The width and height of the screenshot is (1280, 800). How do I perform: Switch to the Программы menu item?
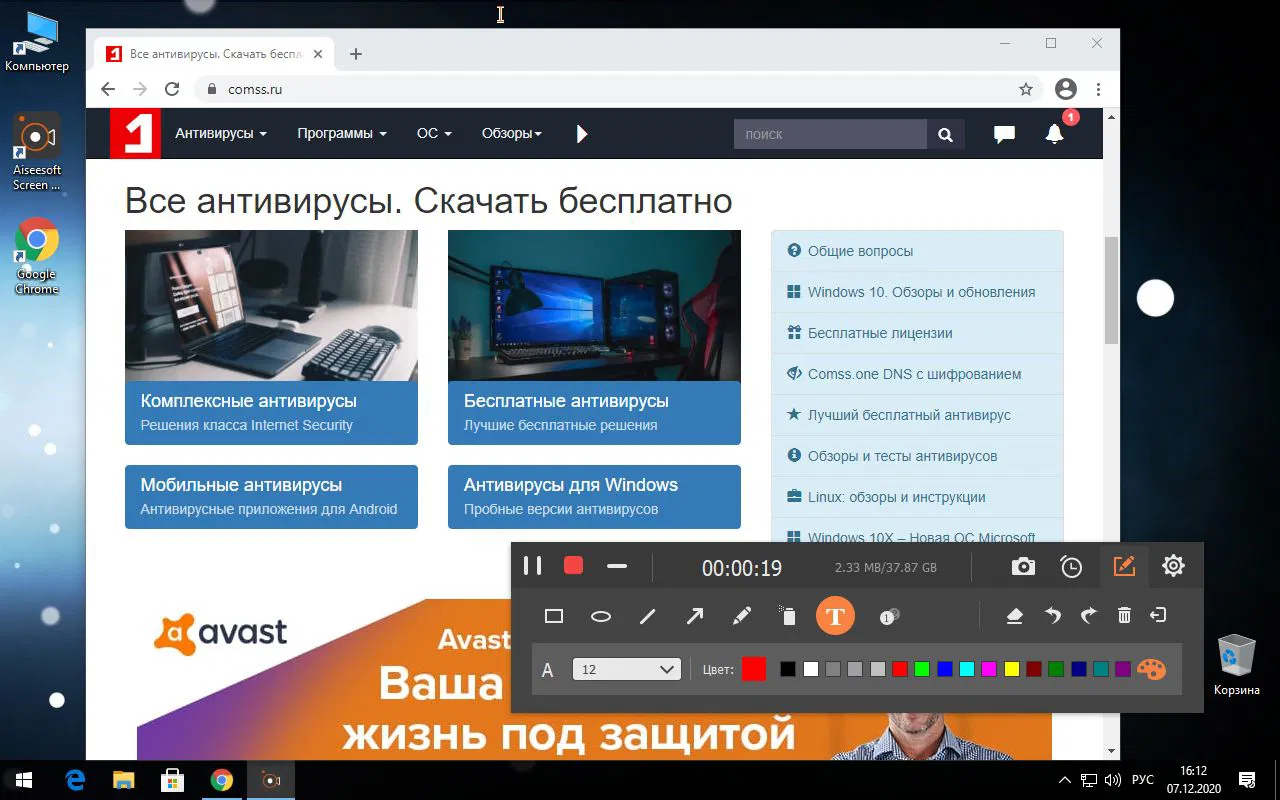pyautogui.click(x=341, y=133)
